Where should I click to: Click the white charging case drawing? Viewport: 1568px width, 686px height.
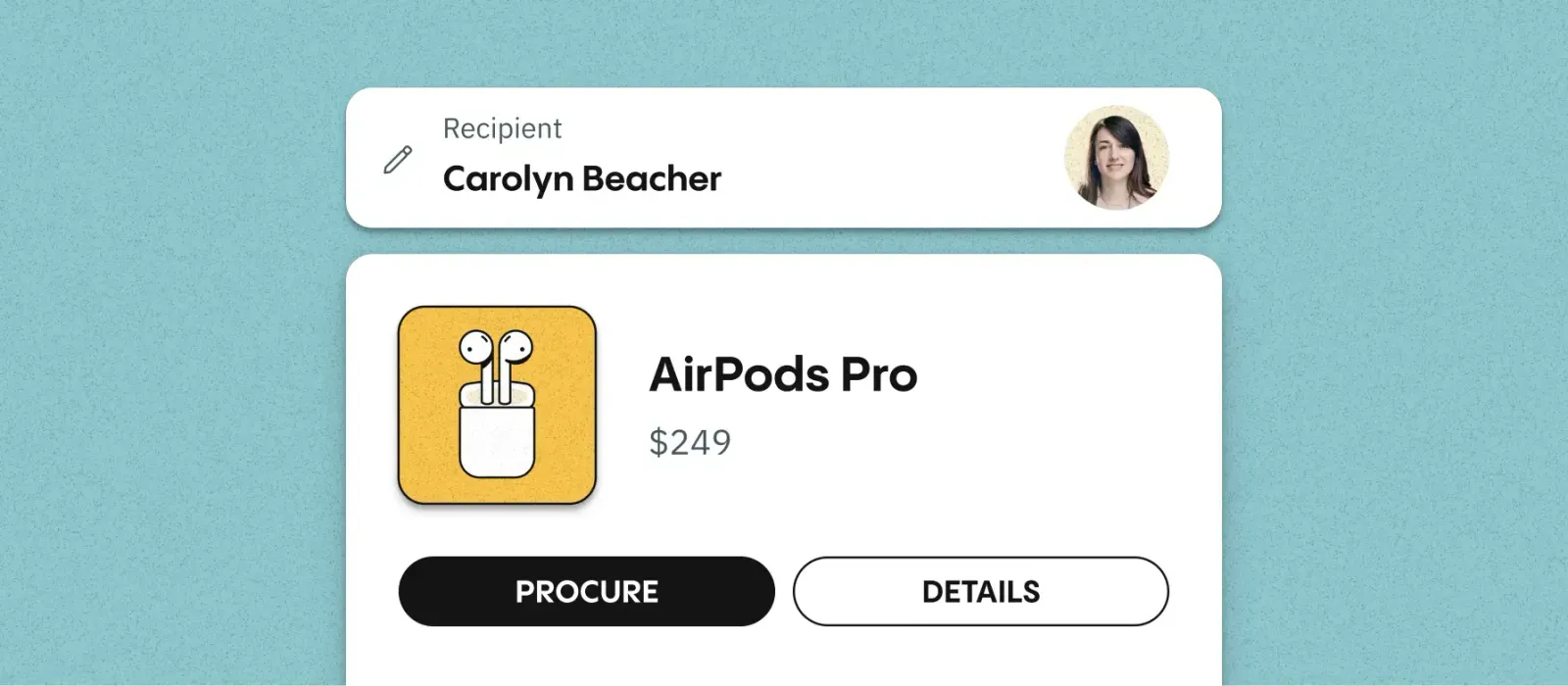tap(497, 431)
